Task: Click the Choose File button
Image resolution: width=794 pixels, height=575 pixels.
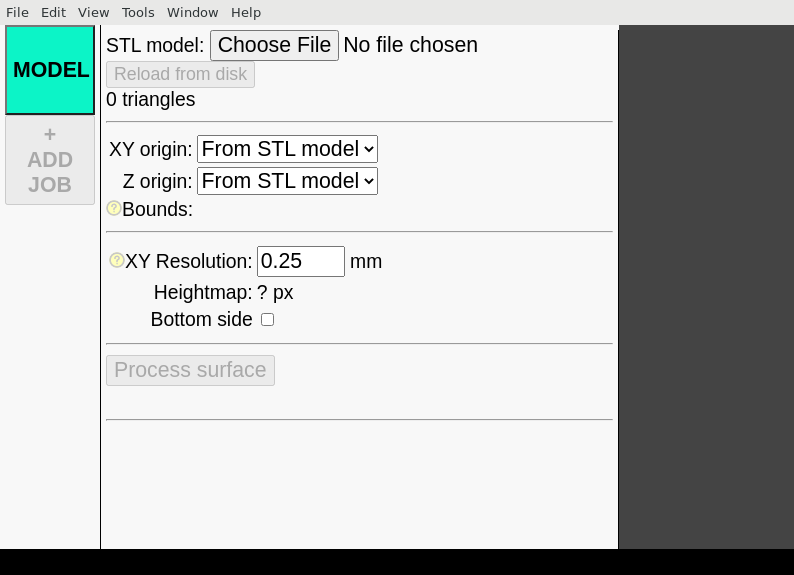Action: point(274,45)
